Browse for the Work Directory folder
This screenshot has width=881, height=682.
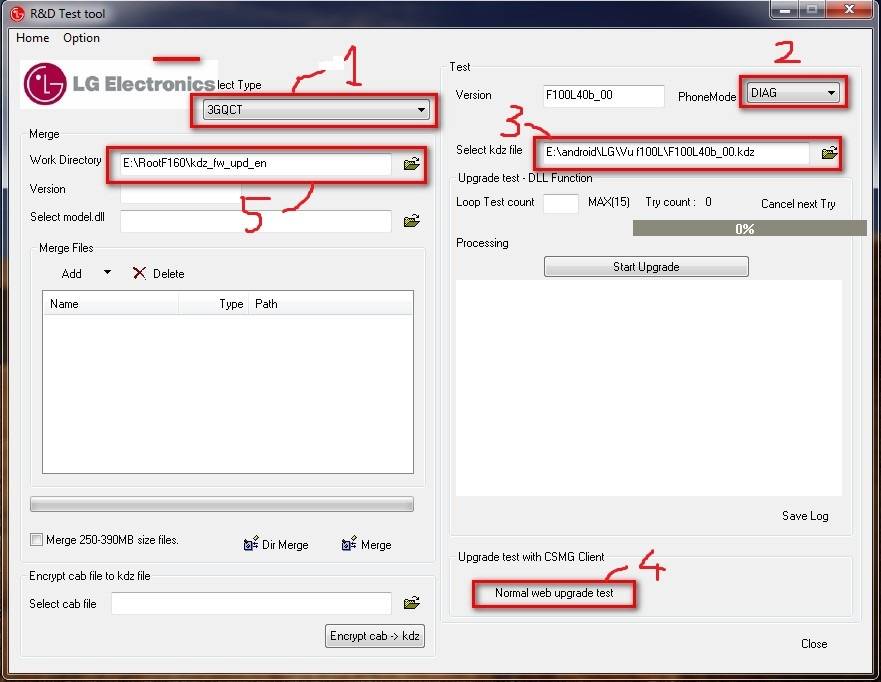point(412,164)
